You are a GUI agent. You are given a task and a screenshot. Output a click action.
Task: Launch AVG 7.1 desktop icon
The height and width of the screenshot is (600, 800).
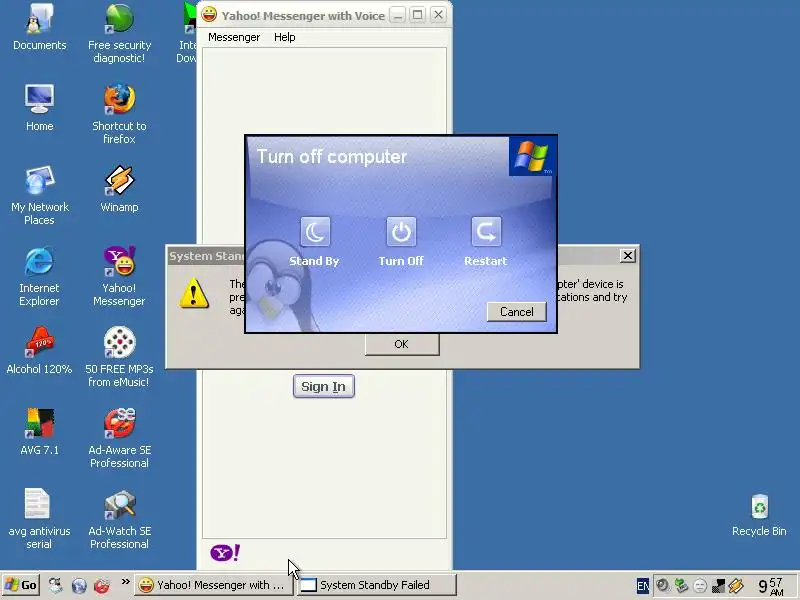click(39, 431)
